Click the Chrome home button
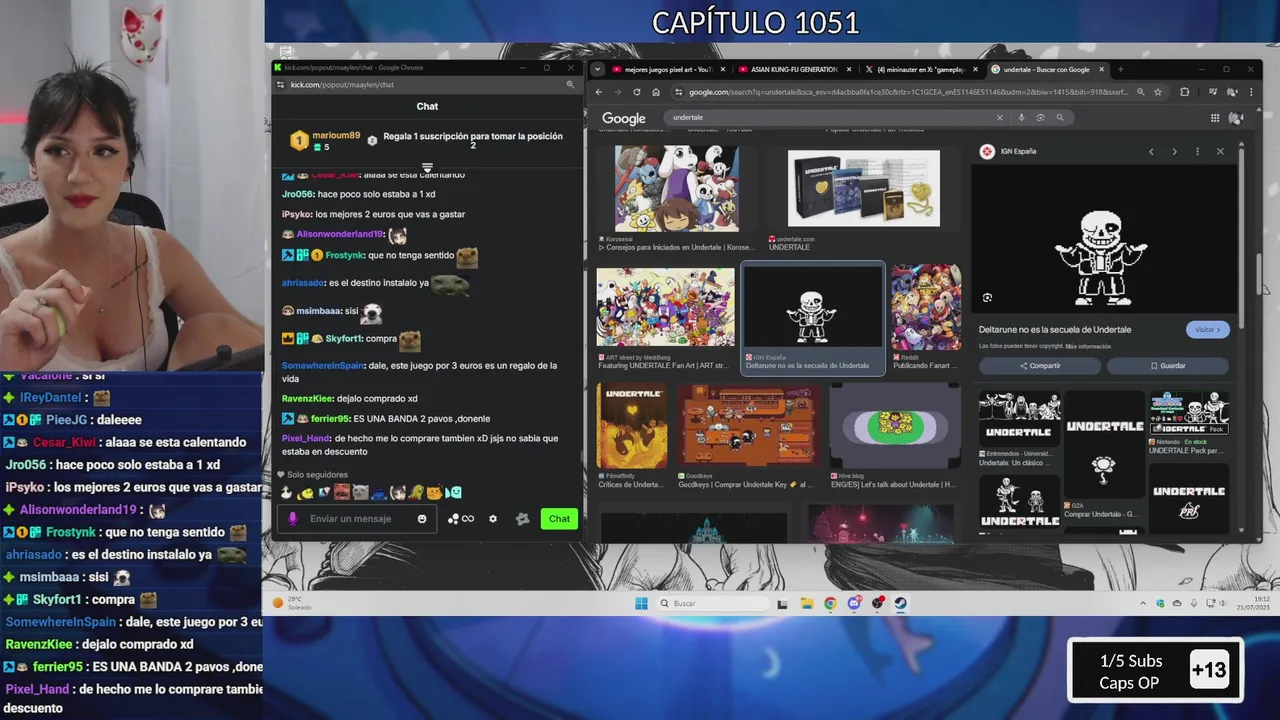This screenshot has width=1280, height=720. point(656,92)
